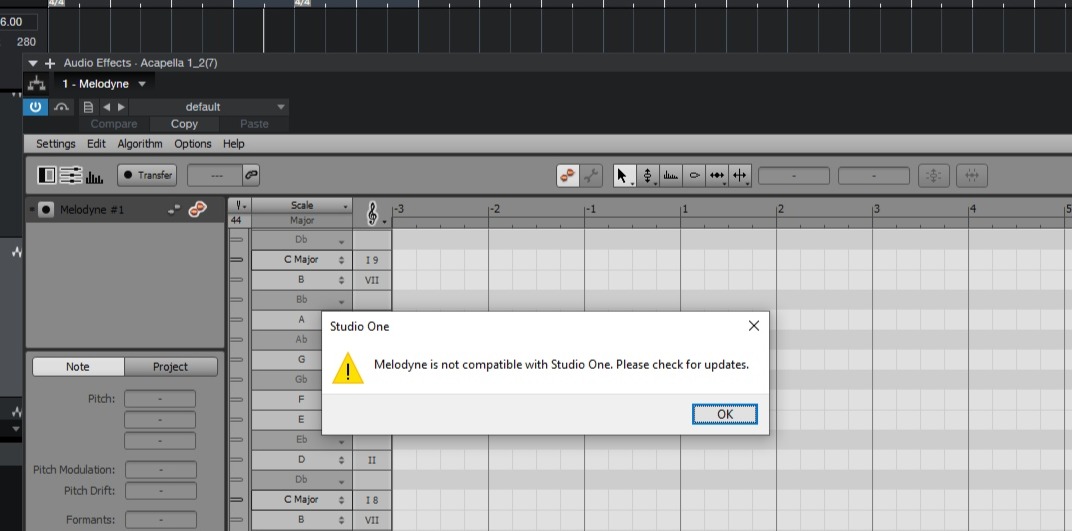Switch to note assignment mode (wrench icon)

click(x=591, y=176)
